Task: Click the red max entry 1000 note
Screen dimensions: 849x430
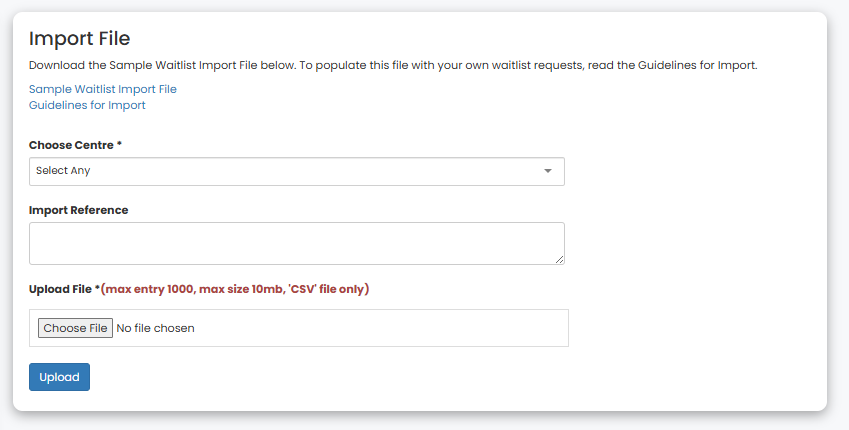Action: pyautogui.click(x=147, y=289)
